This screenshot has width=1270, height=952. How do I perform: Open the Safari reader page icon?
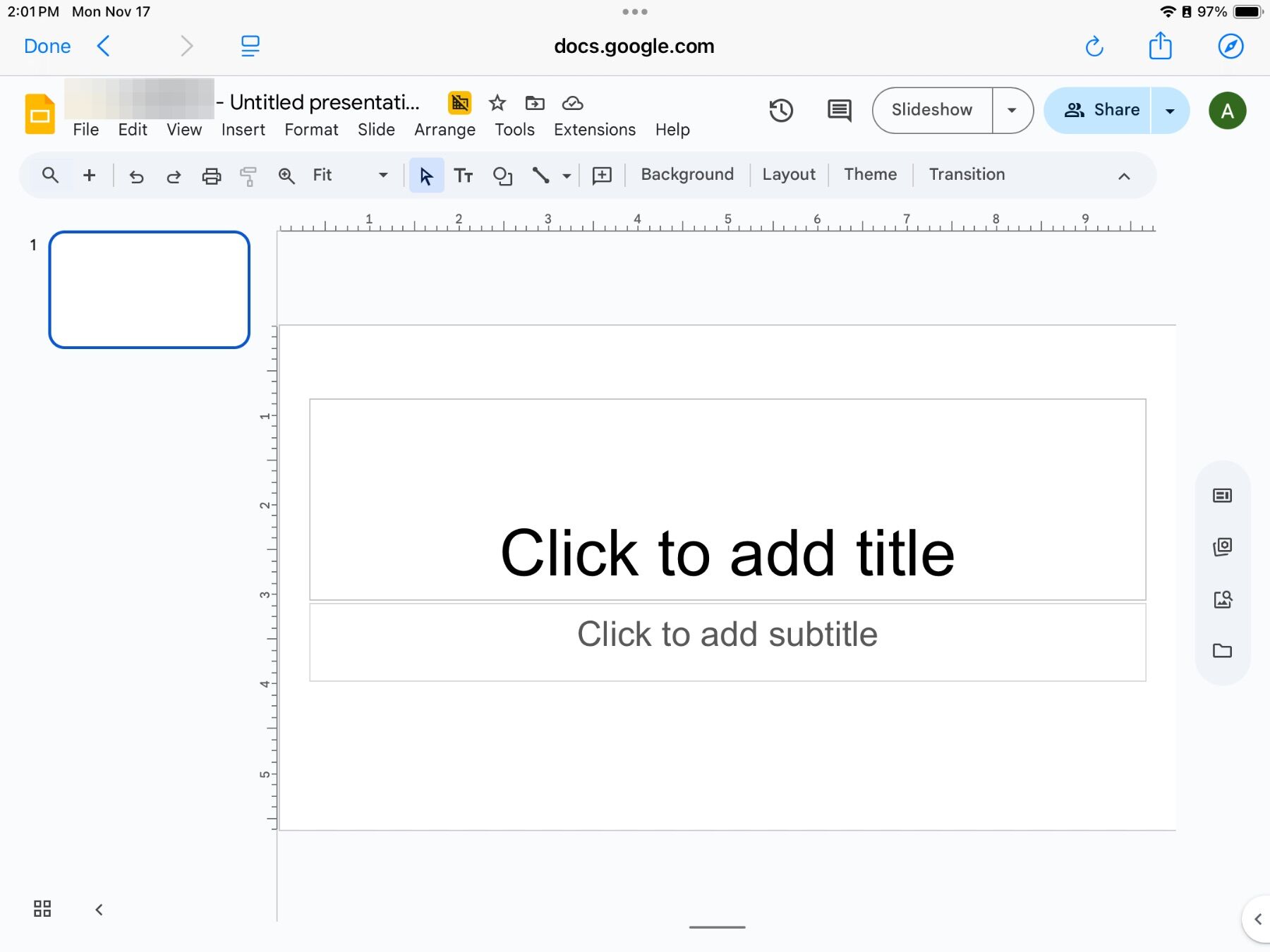click(x=250, y=47)
